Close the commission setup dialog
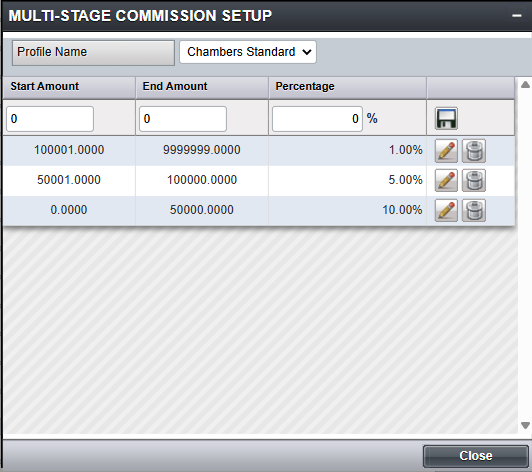Viewport: 532px width, 472px height. point(476,456)
